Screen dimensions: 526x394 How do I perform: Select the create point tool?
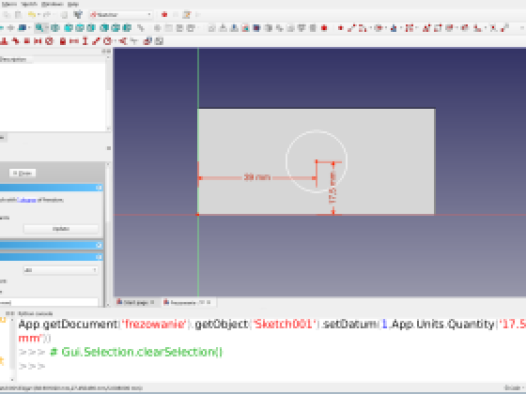click(340, 28)
